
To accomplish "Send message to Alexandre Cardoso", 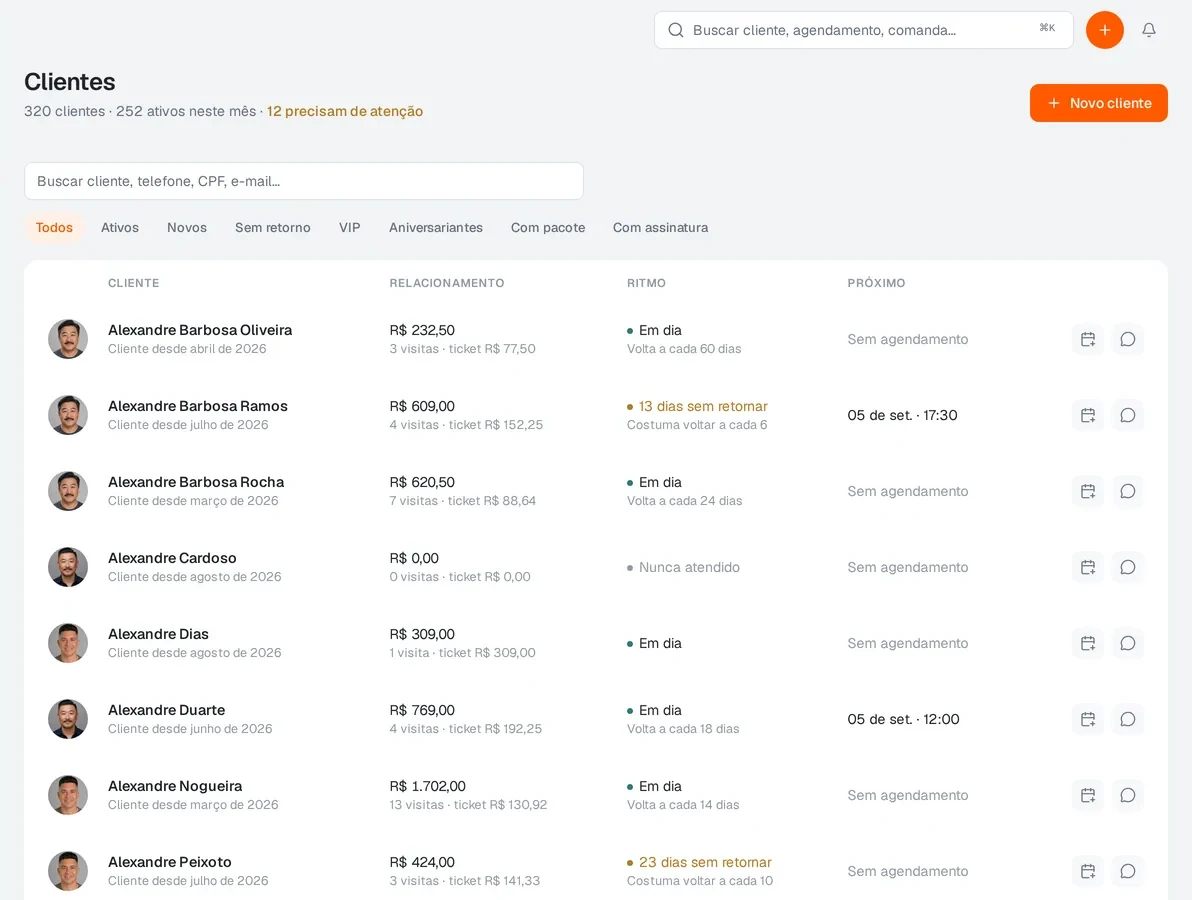I will click(1127, 567).
